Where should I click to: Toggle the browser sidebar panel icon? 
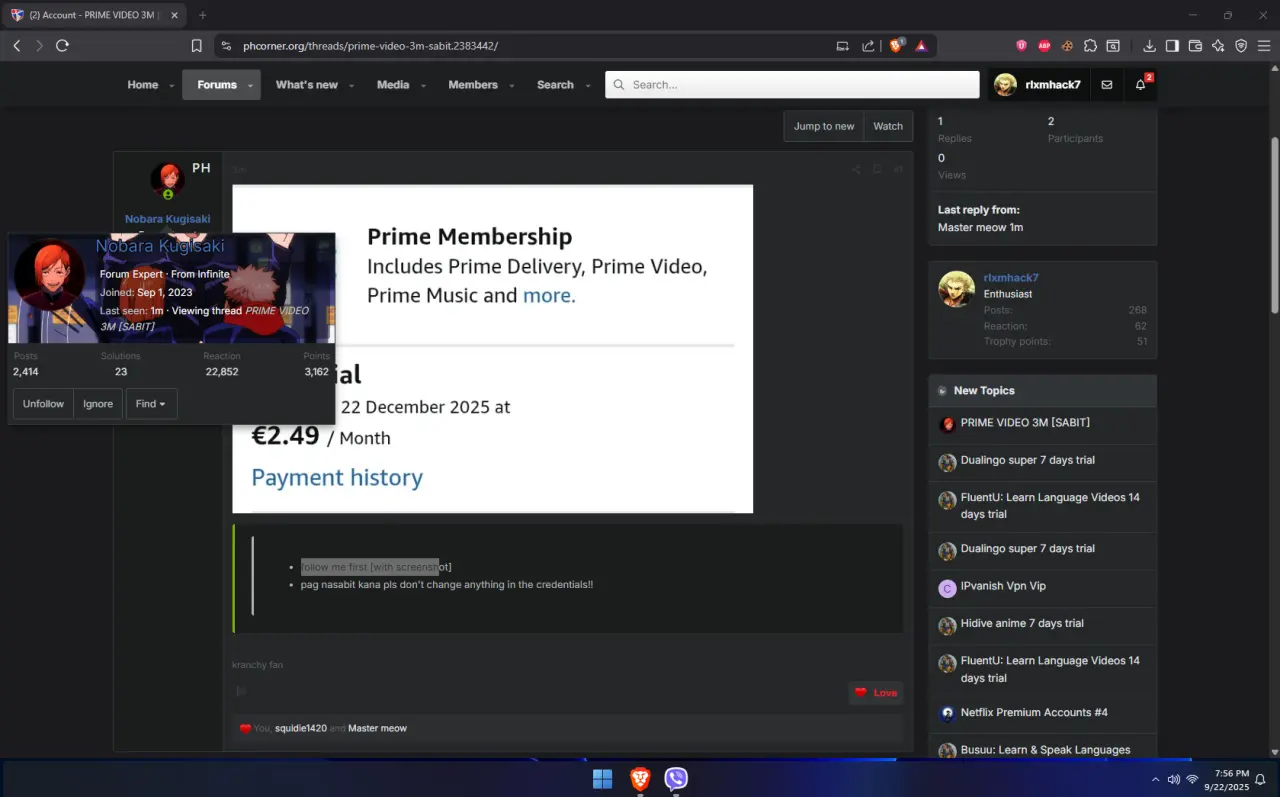pyautogui.click(x=1172, y=46)
